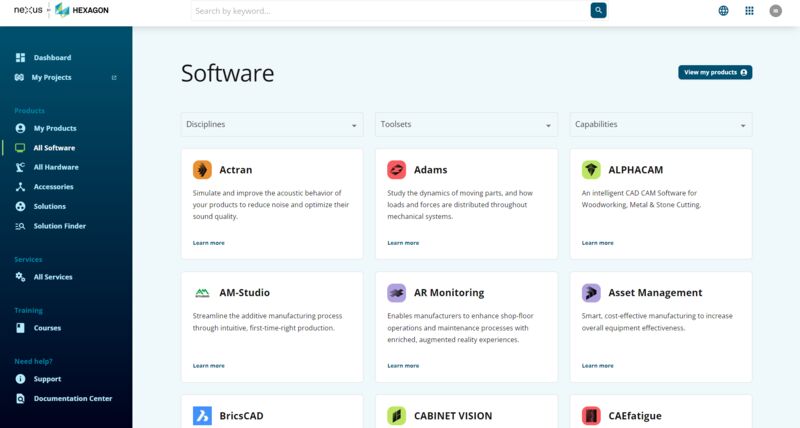Open Documentation Center link
800x428 pixels.
pos(72,398)
